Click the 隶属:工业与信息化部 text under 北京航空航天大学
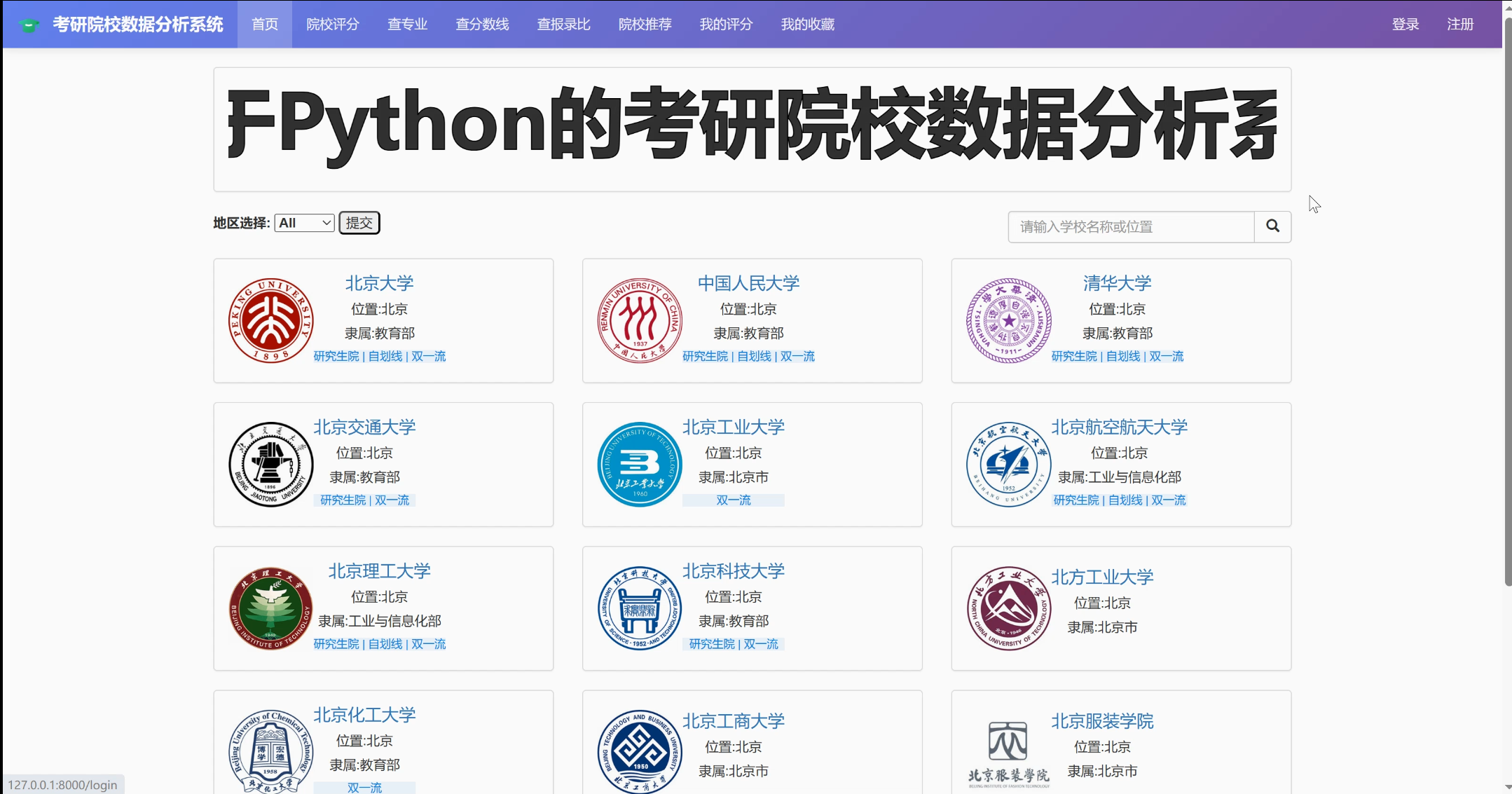This screenshot has width=1512, height=794. coord(1120,477)
